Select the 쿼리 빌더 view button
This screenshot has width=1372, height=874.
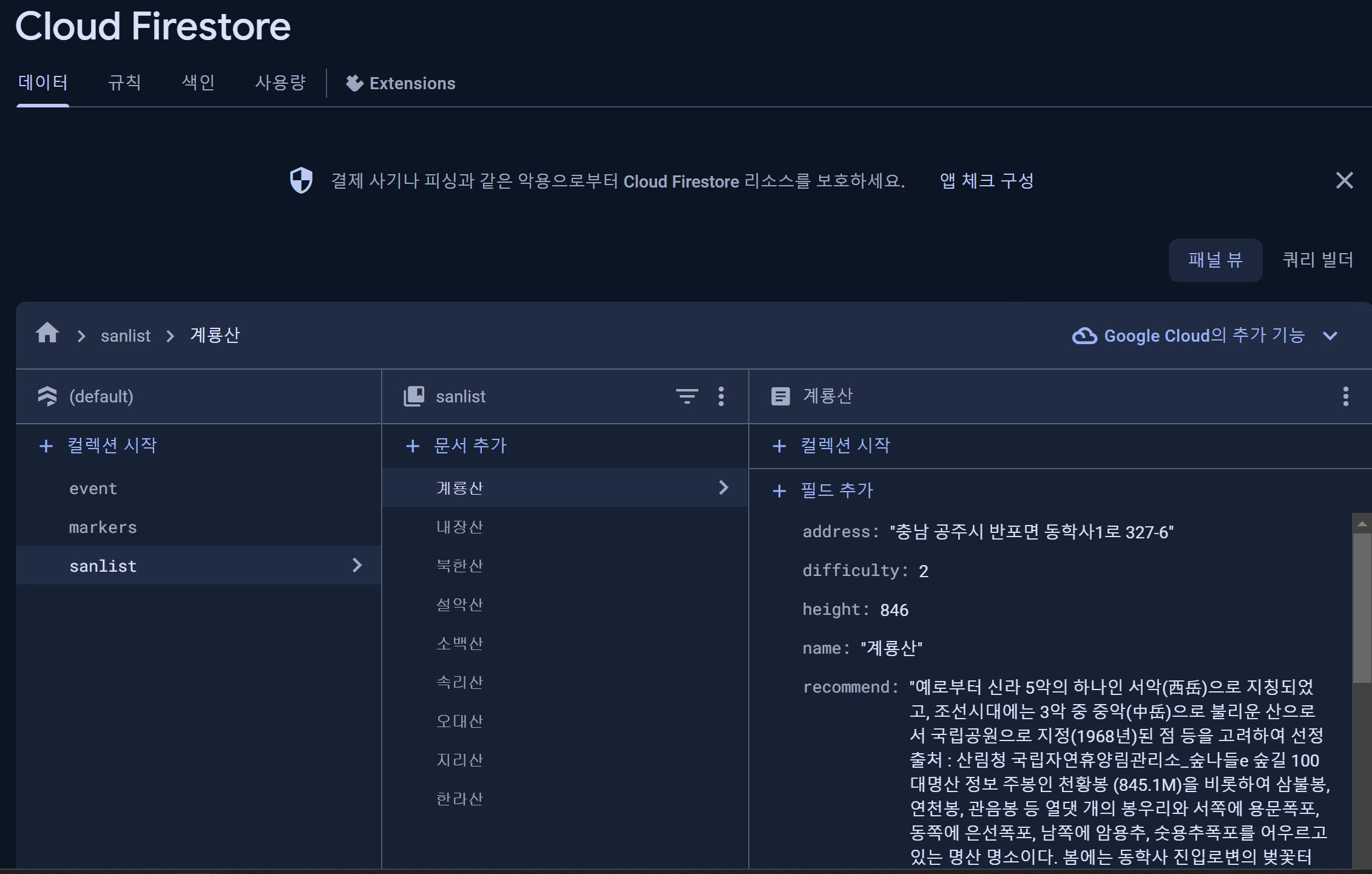pos(1317,260)
